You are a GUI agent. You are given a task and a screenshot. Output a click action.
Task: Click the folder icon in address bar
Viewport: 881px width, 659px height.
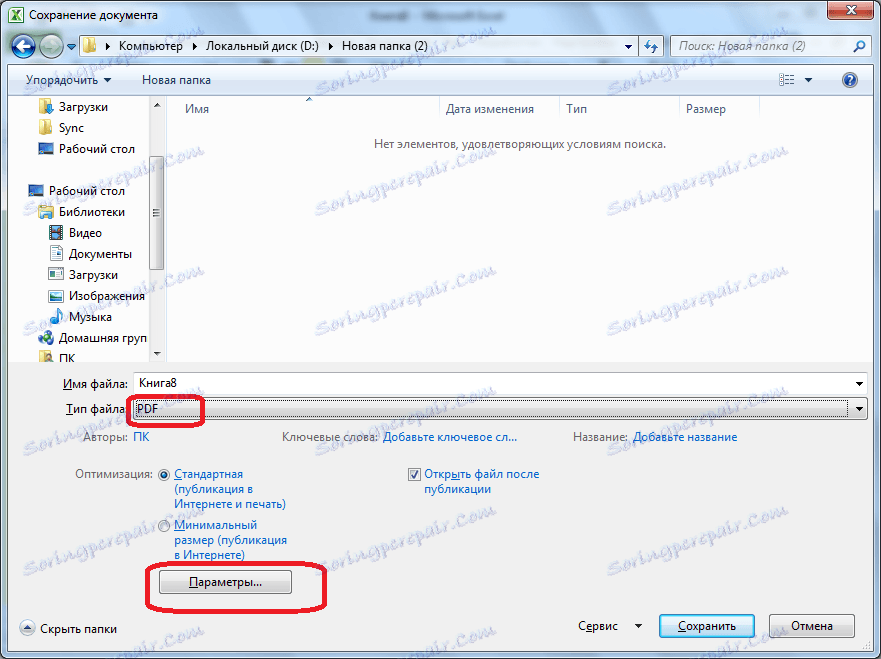89,46
